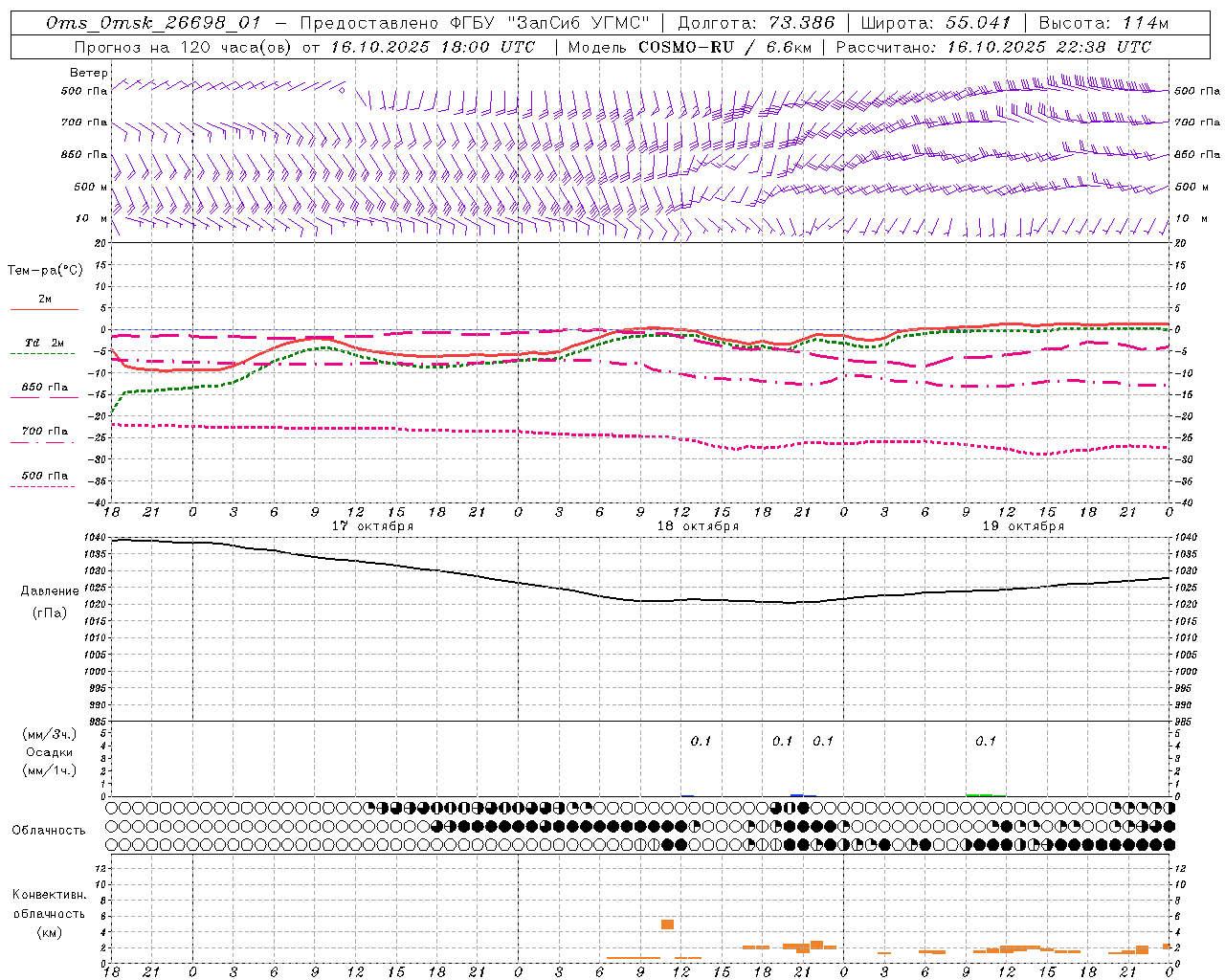
Task: Click the 0.1 precipitation value on 19 October
Action: tap(986, 741)
